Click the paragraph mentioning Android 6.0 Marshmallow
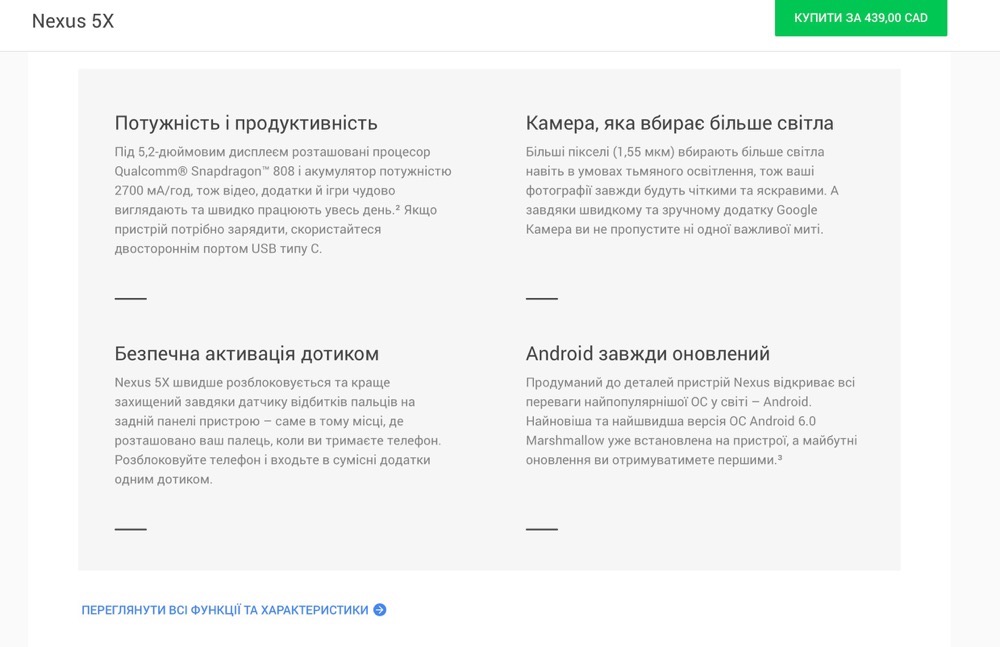The height and width of the screenshot is (647, 1000). coord(691,421)
